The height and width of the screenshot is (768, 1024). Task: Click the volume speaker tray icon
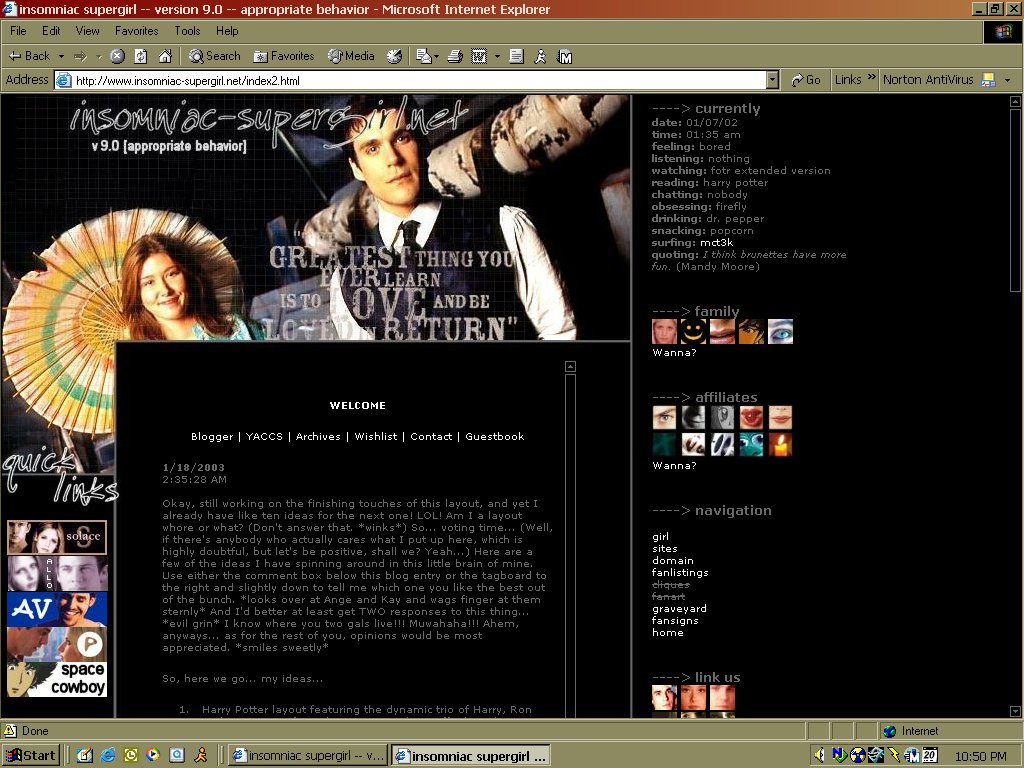[819, 756]
